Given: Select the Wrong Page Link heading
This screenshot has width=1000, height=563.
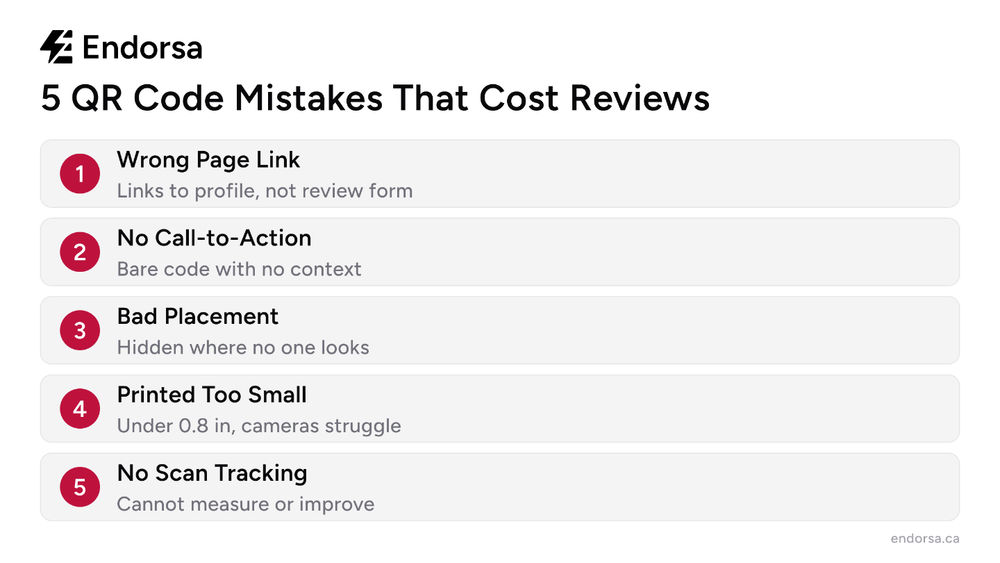Looking at the screenshot, I should 208,159.
